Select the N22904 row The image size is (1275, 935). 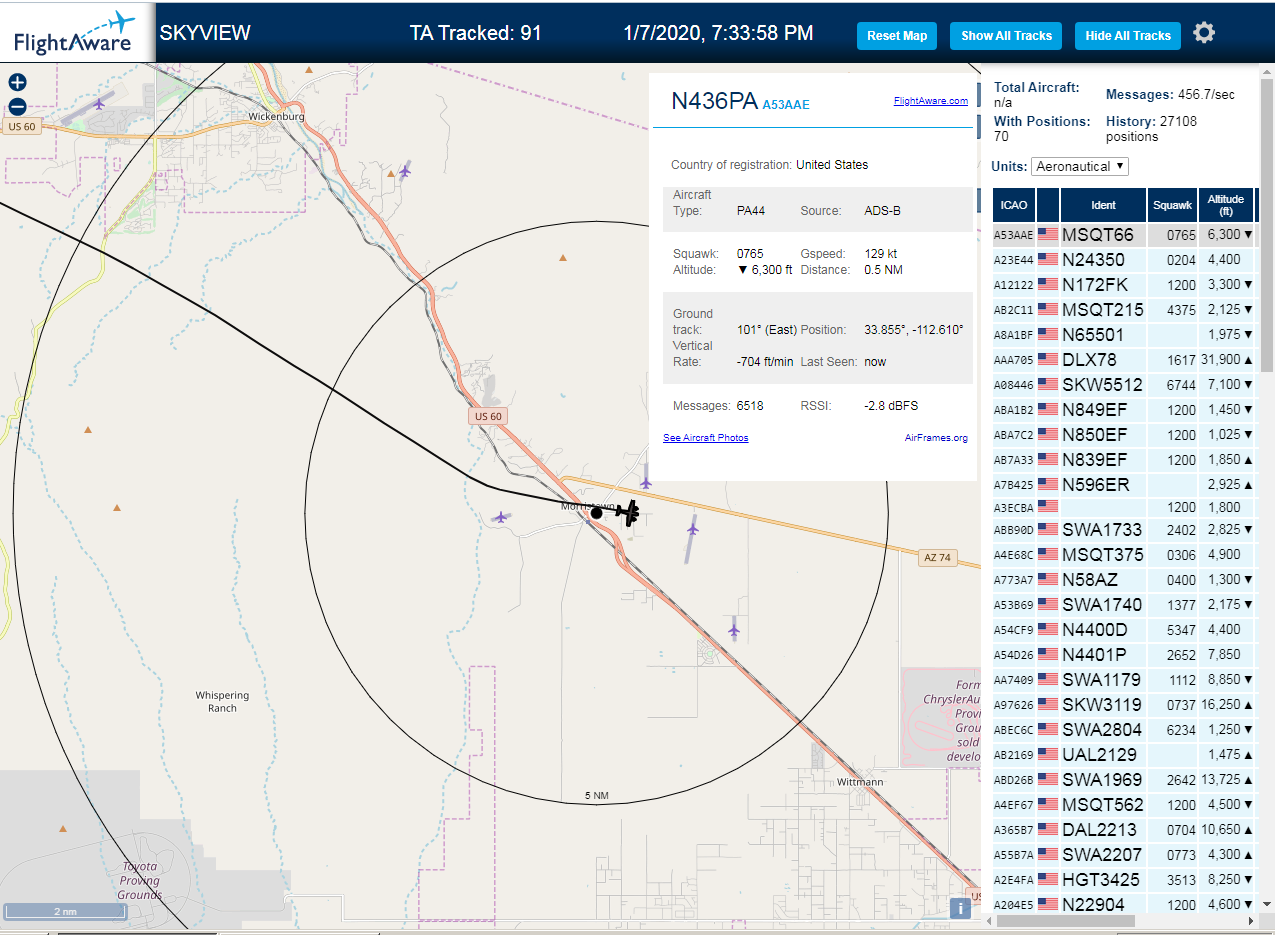coord(1124,905)
